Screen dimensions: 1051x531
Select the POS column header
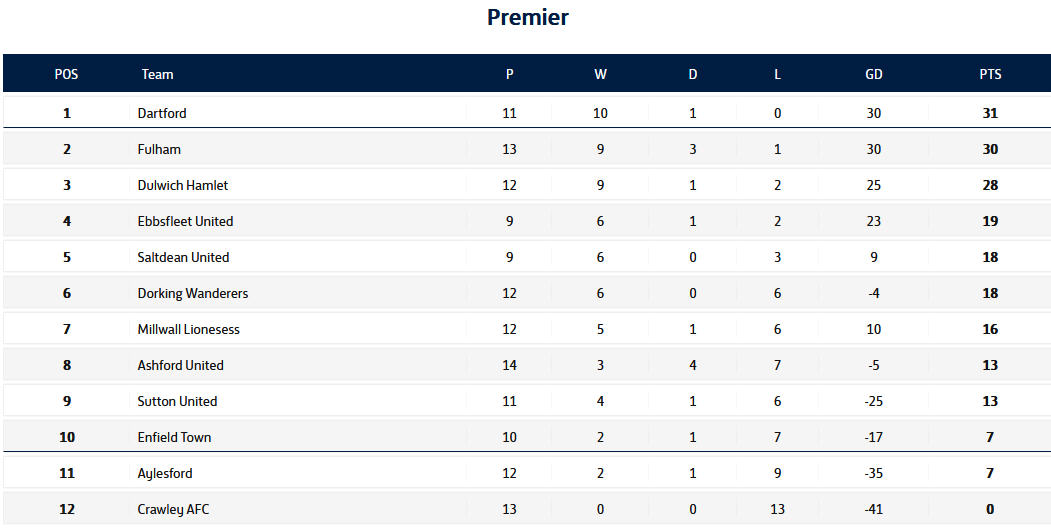pyautogui.click(x=66, y=74)
